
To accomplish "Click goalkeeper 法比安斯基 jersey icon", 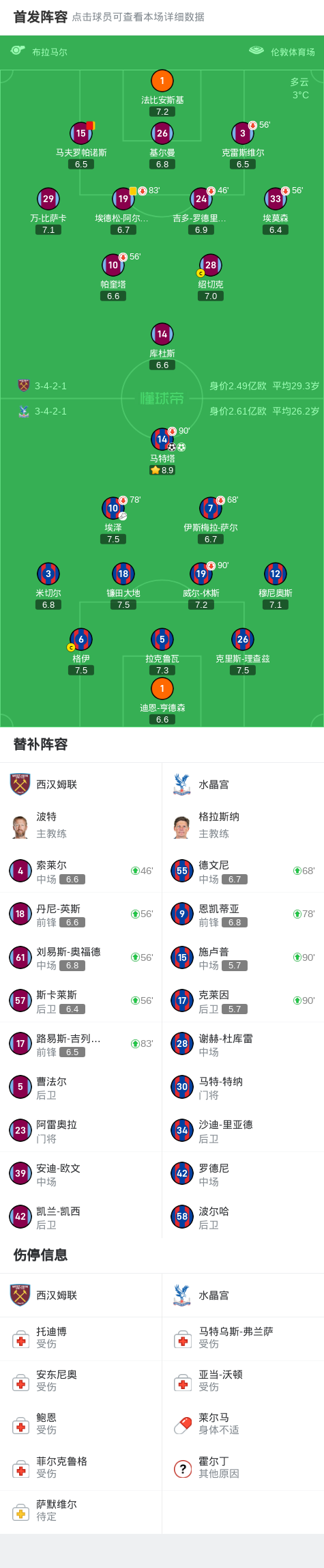I will (162, 81).
